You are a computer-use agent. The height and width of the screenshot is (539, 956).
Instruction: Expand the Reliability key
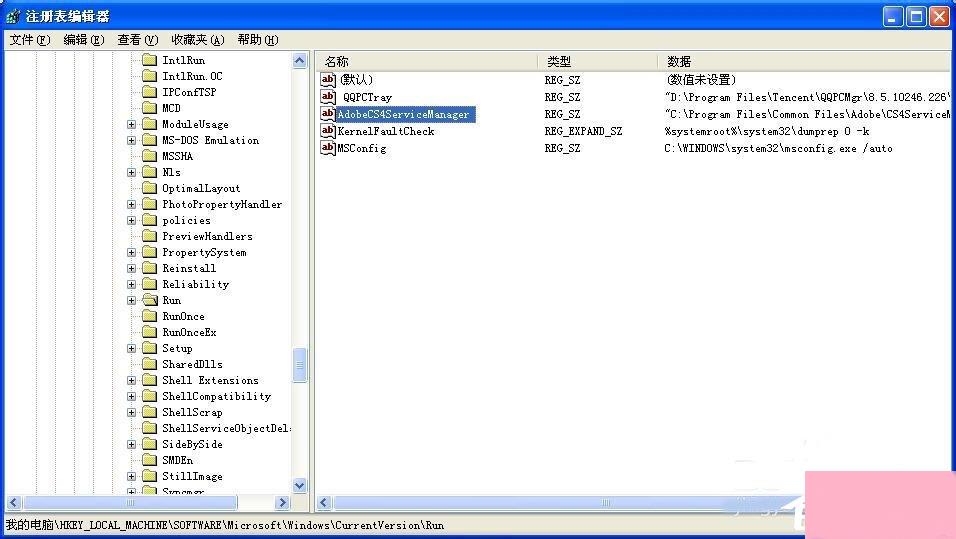pyautogui.click(x=131, y=284)
